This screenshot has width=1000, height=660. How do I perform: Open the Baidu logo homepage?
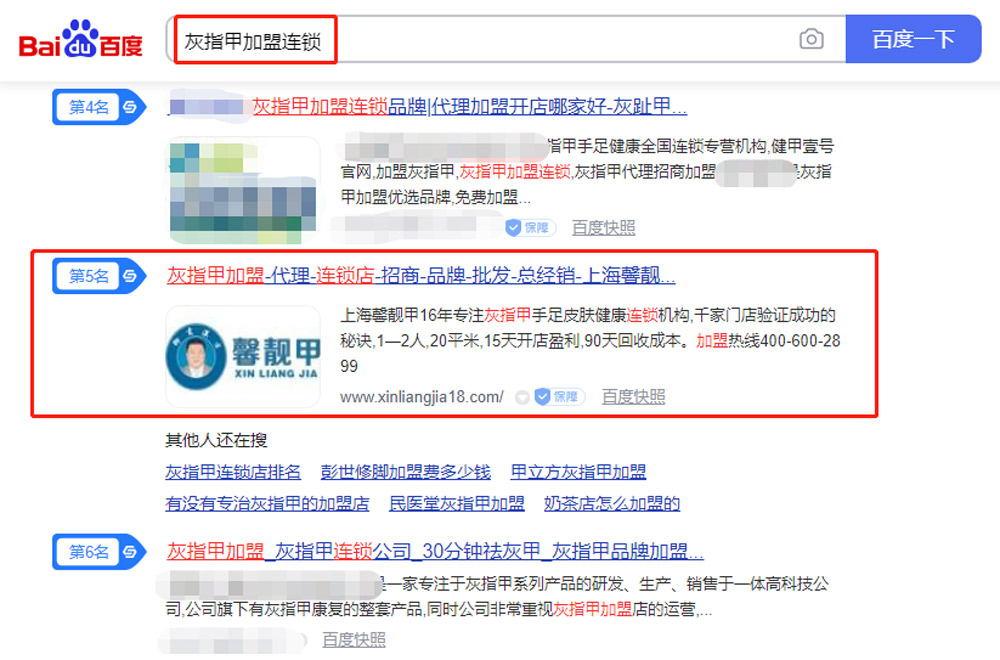pyautogui.click(x=81, y=40)
